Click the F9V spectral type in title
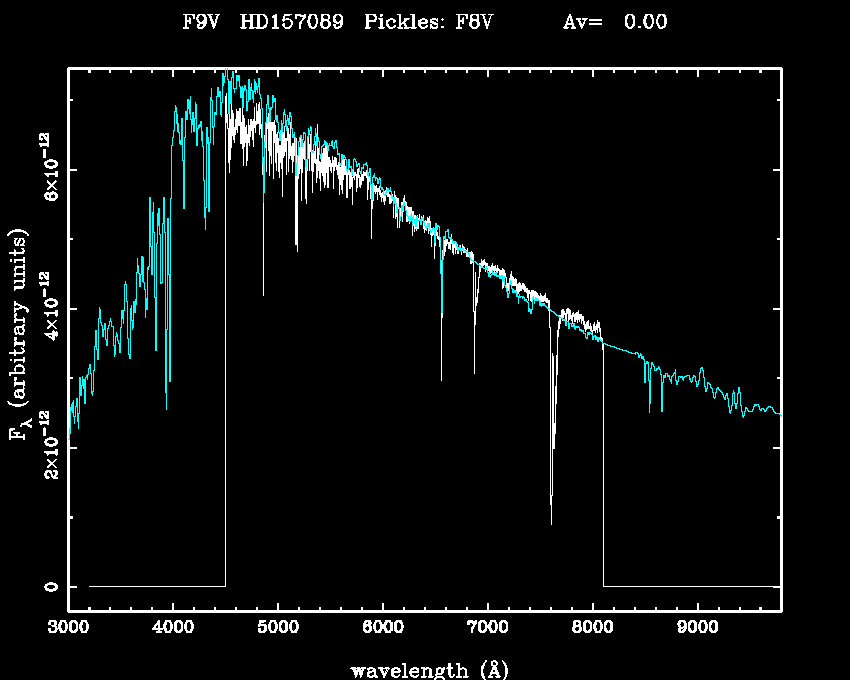The width and height of the screenshot is (850, 680). tap(203, 23)
